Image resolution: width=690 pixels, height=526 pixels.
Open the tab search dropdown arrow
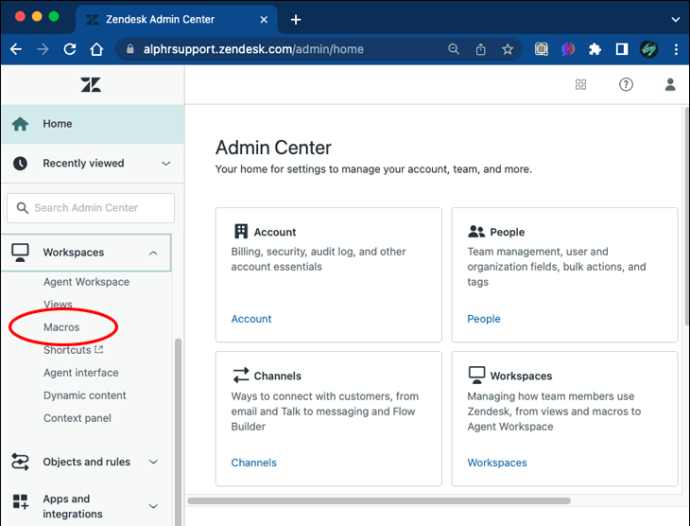675,19
